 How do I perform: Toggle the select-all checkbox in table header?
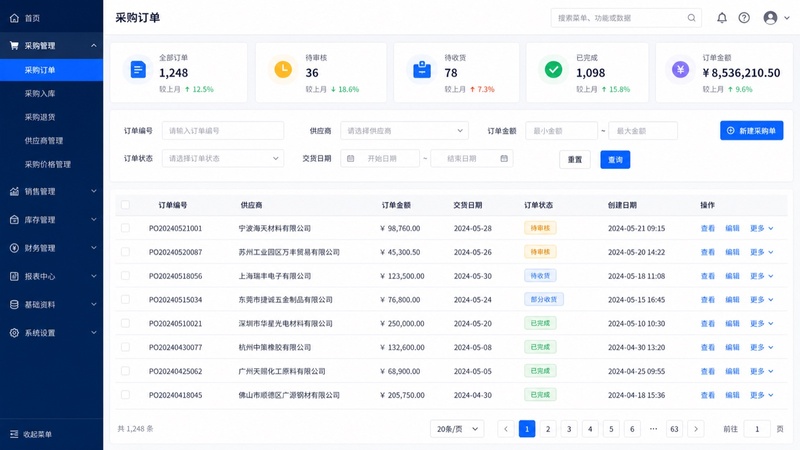point(126,205)
